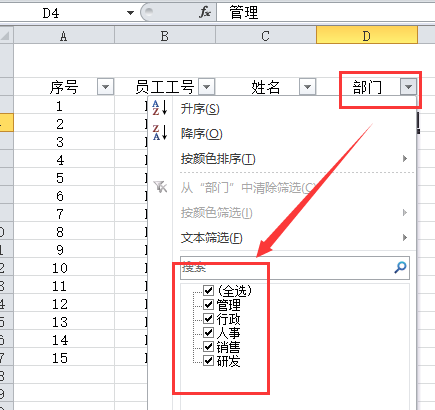The height and width of the screenshot is (410, 435).
Task: Expand the Name Box dropdown arrow
Action: 130,13
